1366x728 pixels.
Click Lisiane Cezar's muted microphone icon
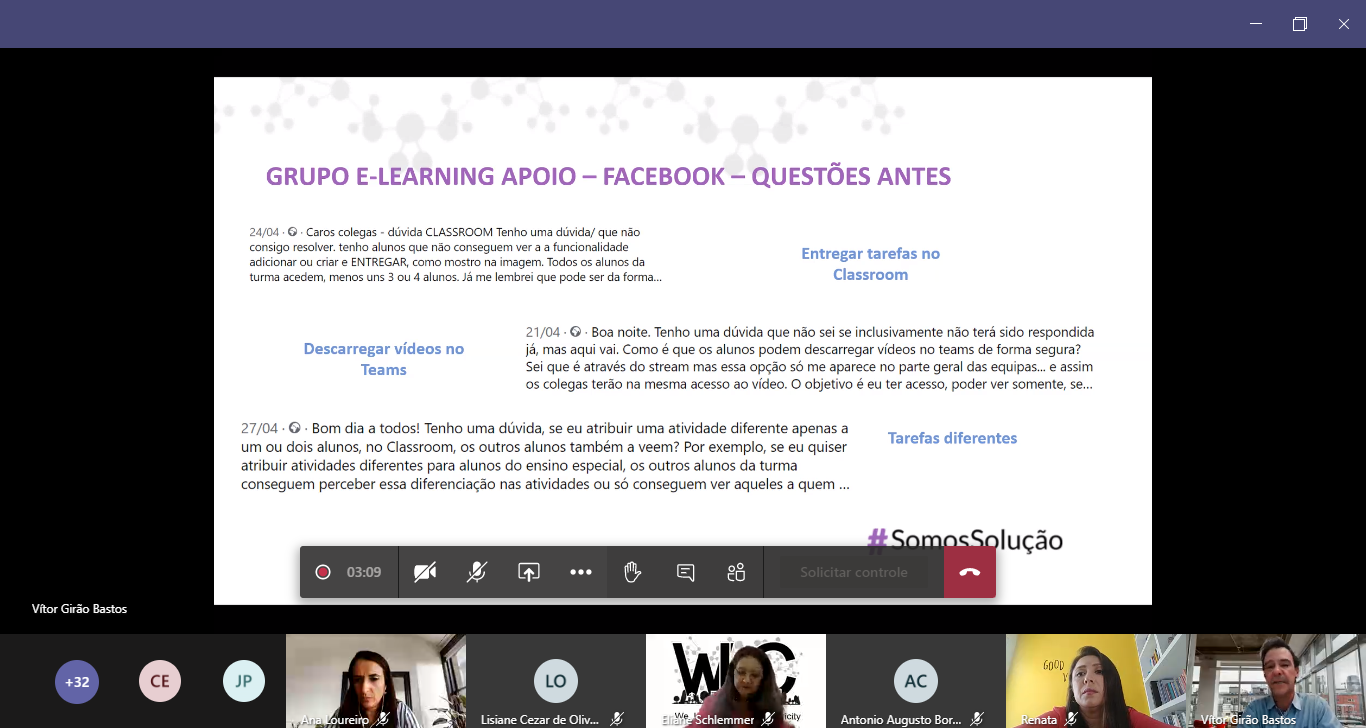[x=617, y=719]
